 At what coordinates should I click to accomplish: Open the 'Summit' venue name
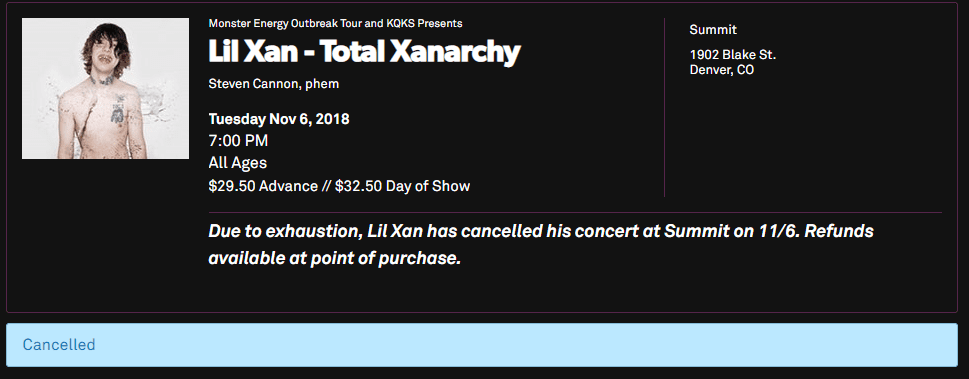713,30
